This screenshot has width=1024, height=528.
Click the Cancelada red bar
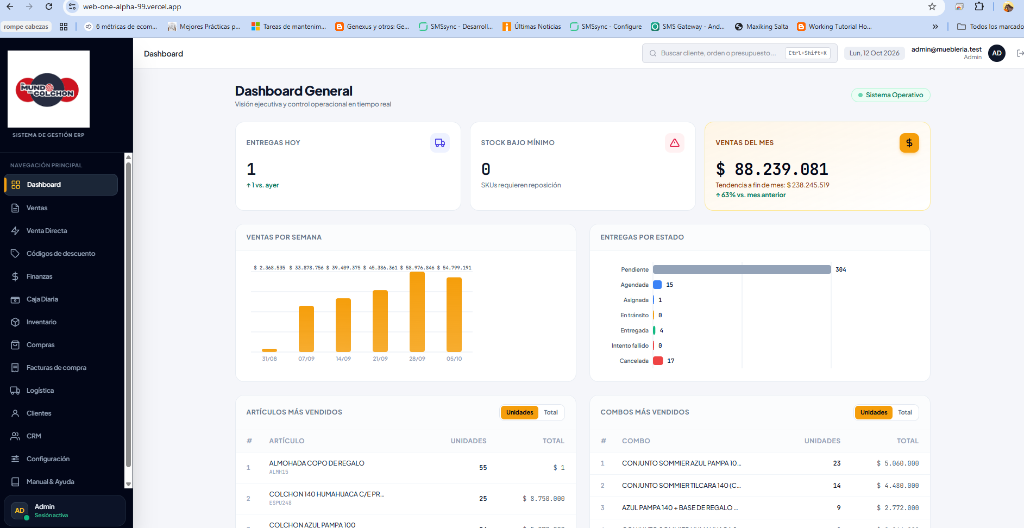[658, 361]
